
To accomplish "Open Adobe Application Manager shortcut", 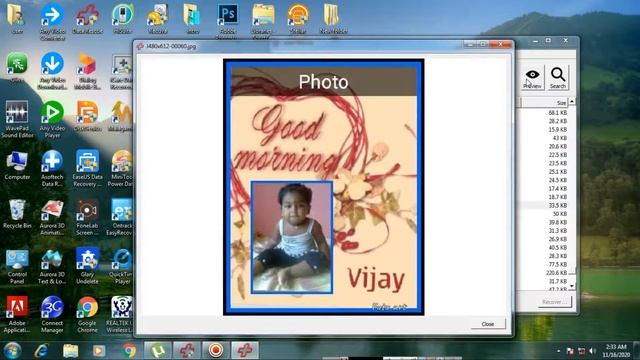I will 17,314.
